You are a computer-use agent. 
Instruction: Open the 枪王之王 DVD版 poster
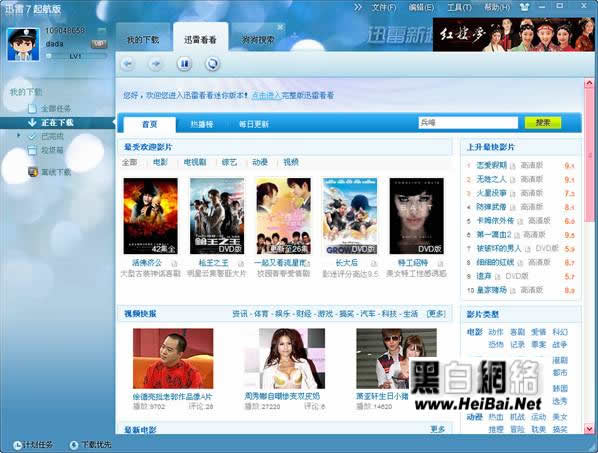click(217, 216)
